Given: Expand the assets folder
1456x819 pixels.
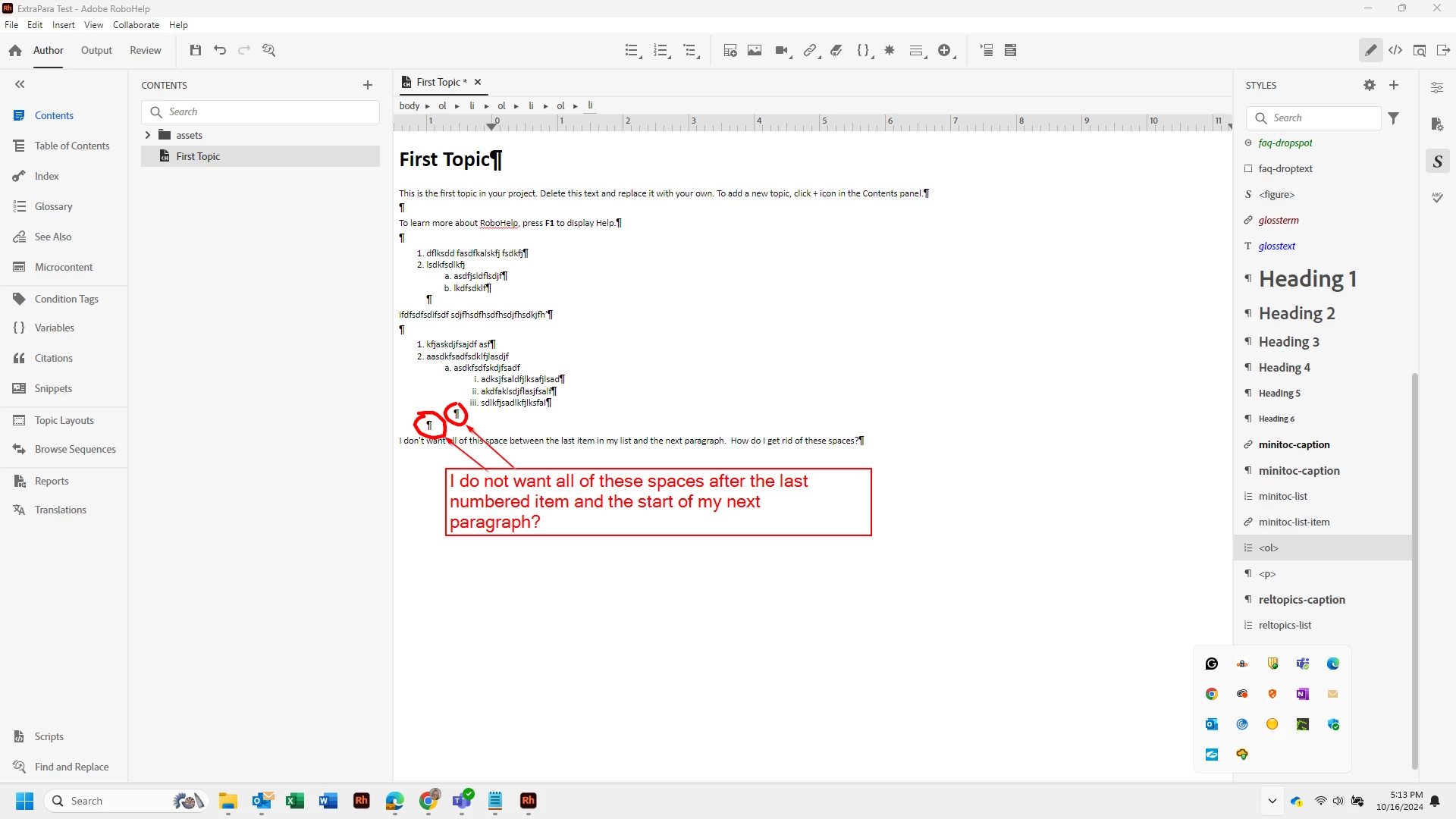Looking at the screenshot, I should (148, 135).
